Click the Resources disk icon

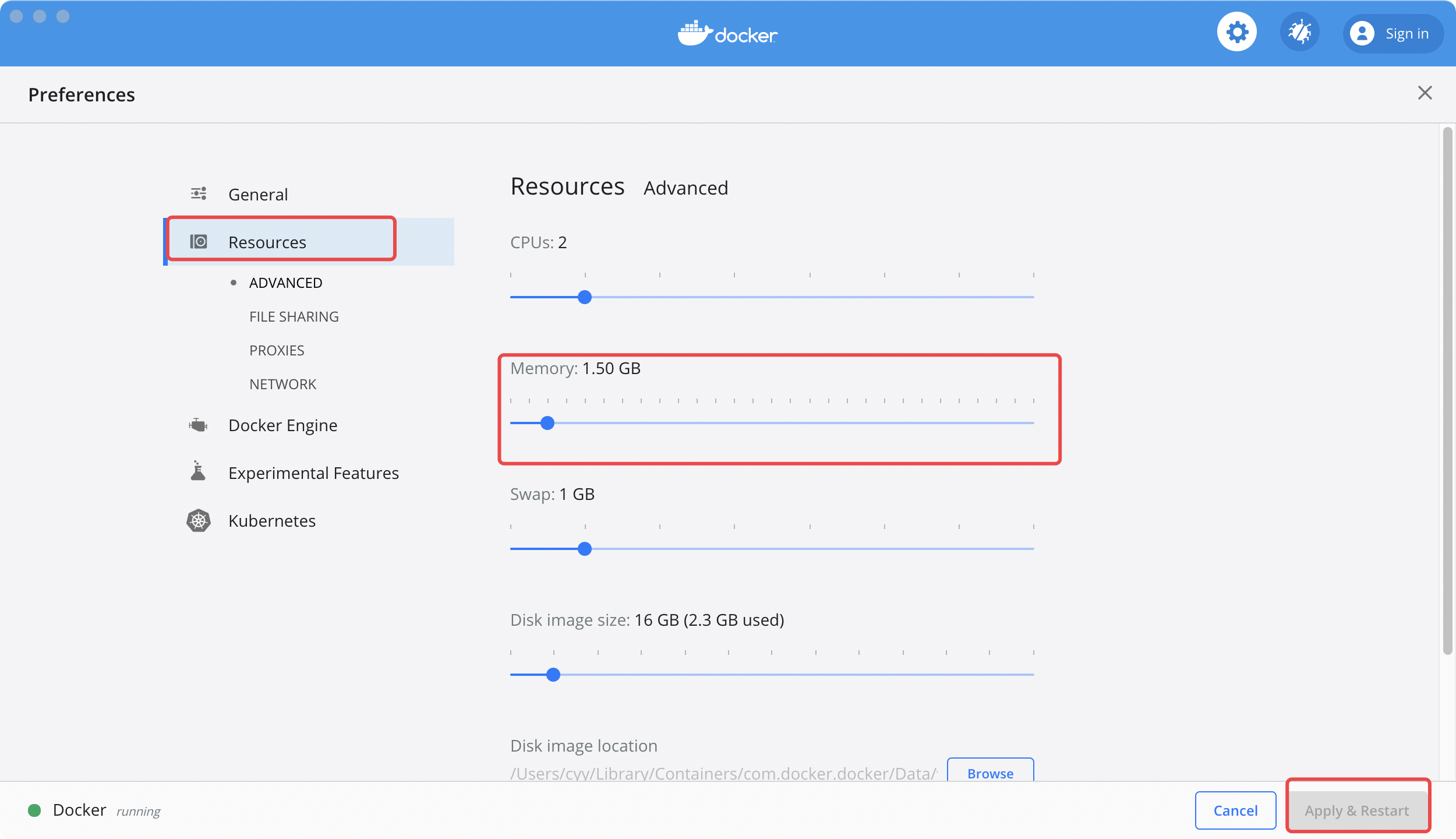199,241
